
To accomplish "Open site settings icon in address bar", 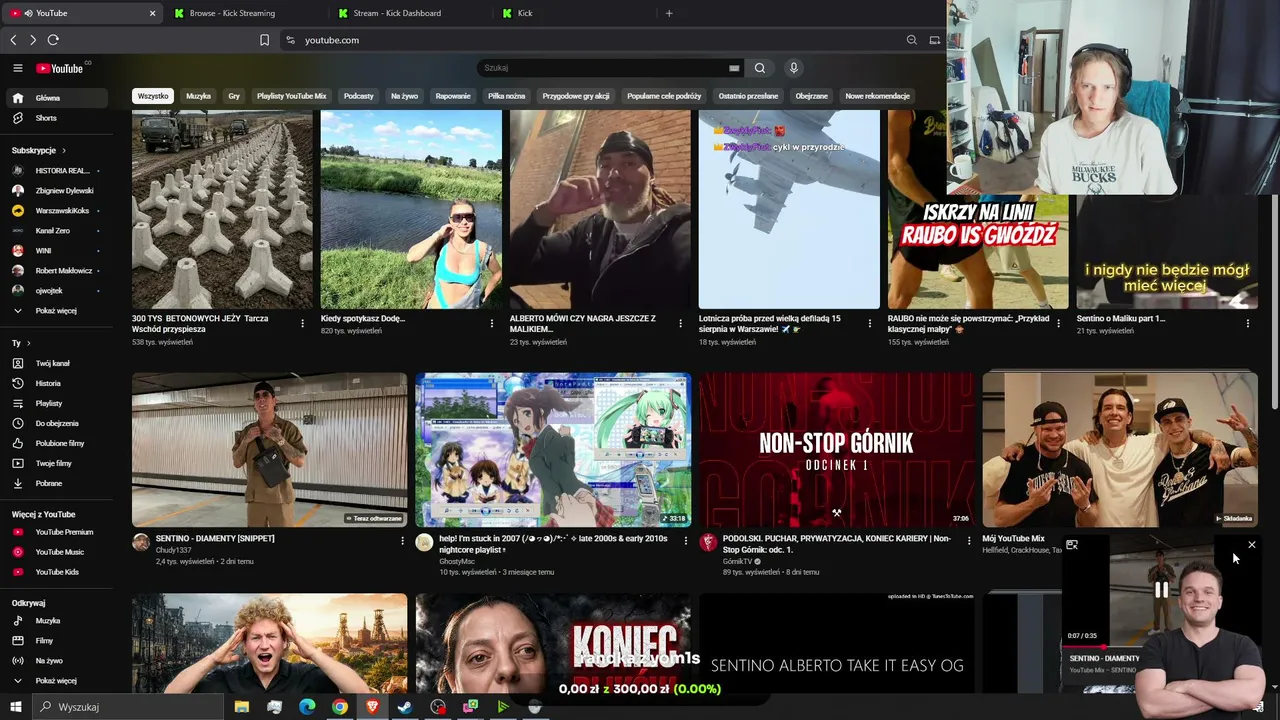I will pos(290,40).
